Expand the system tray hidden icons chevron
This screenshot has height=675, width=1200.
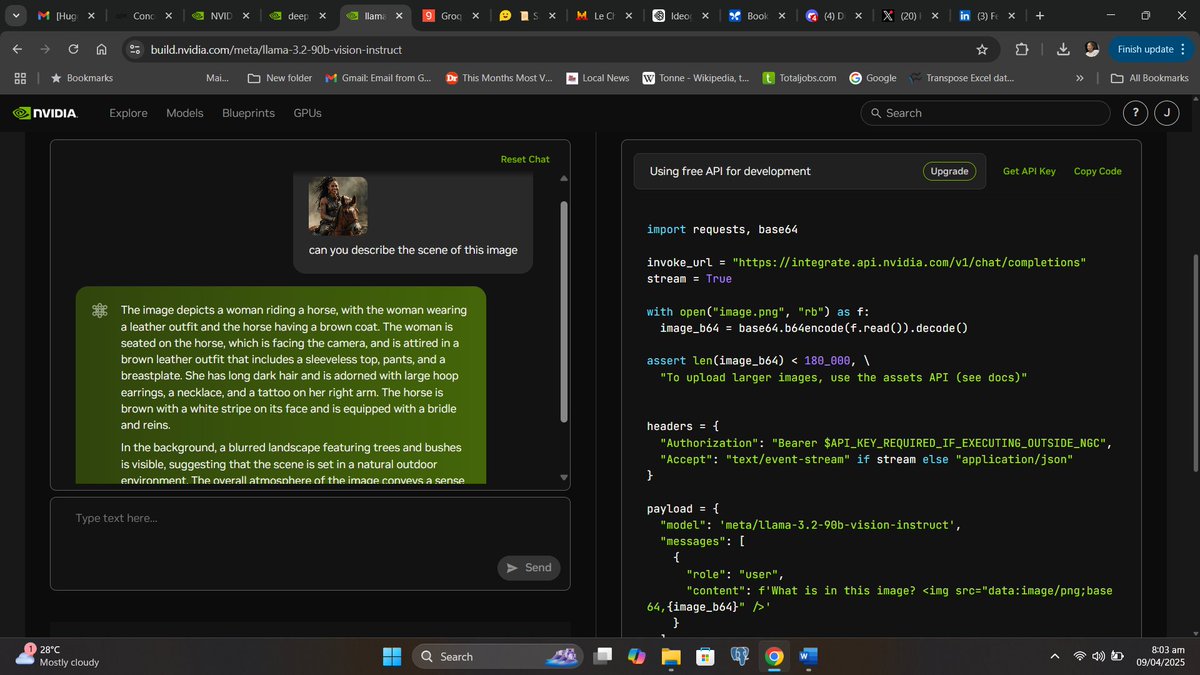pos(1055,656)
